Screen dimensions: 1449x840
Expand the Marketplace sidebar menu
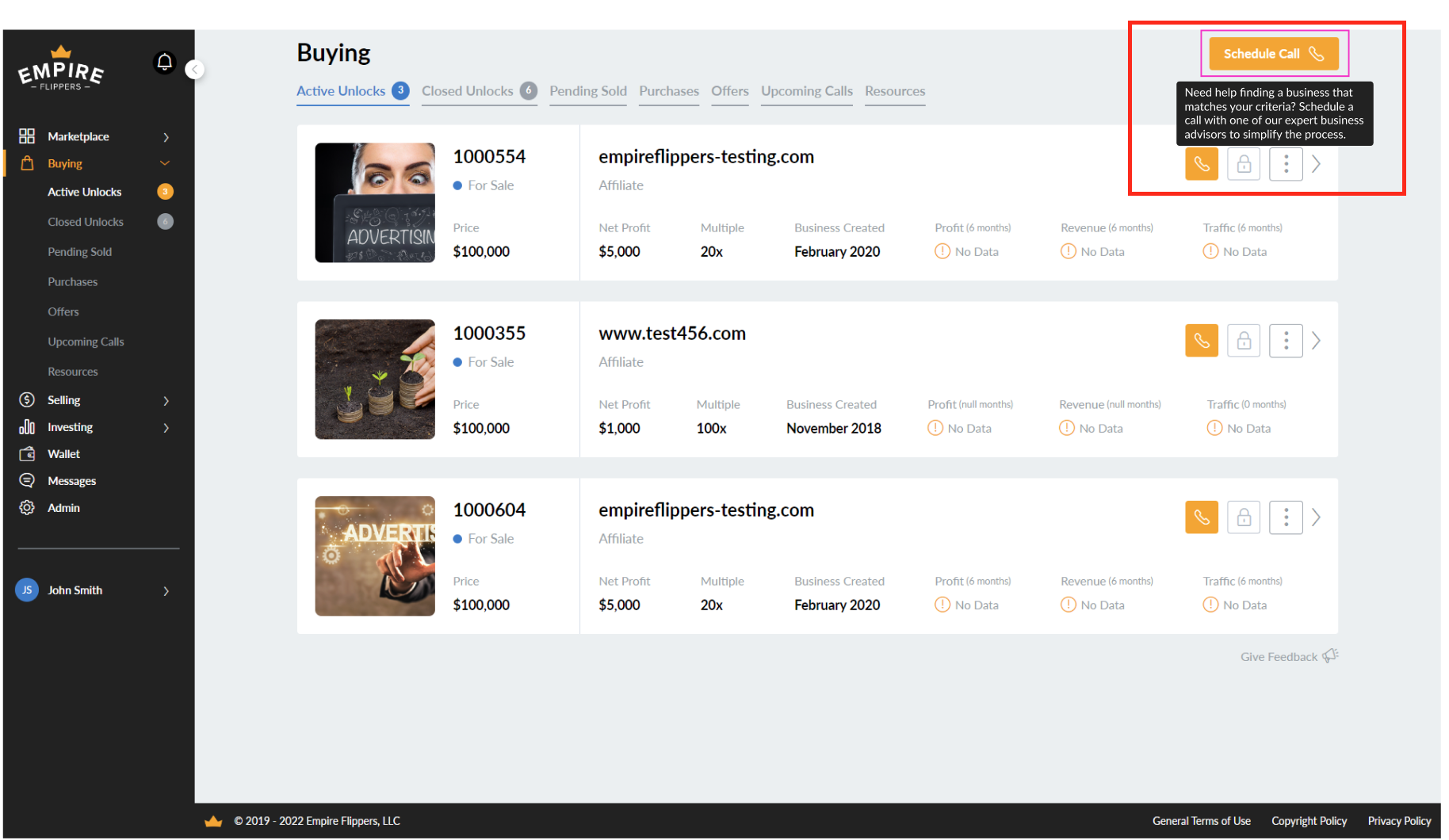tap(166, 137)
